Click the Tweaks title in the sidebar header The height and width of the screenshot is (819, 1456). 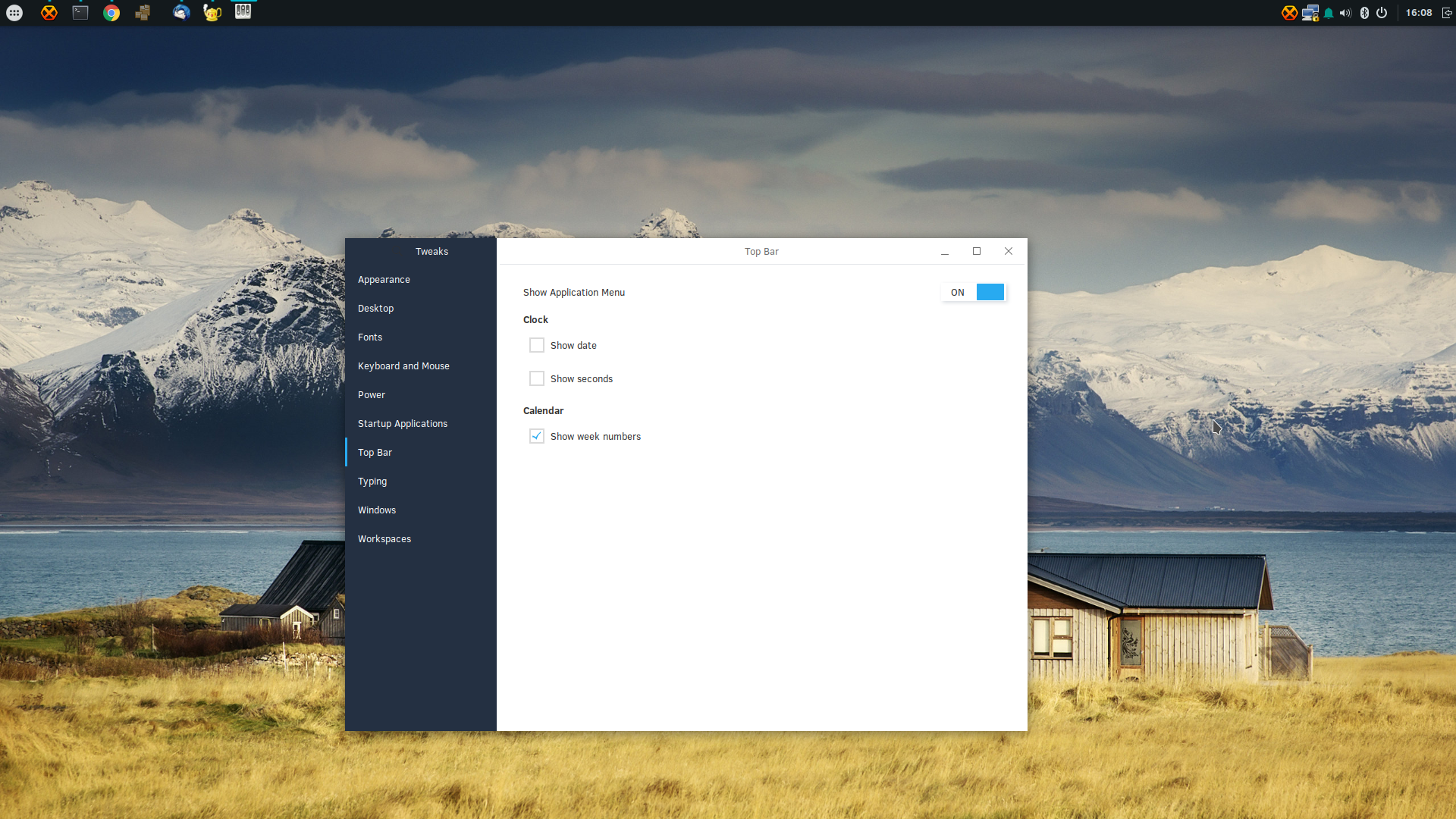(431, 251)
